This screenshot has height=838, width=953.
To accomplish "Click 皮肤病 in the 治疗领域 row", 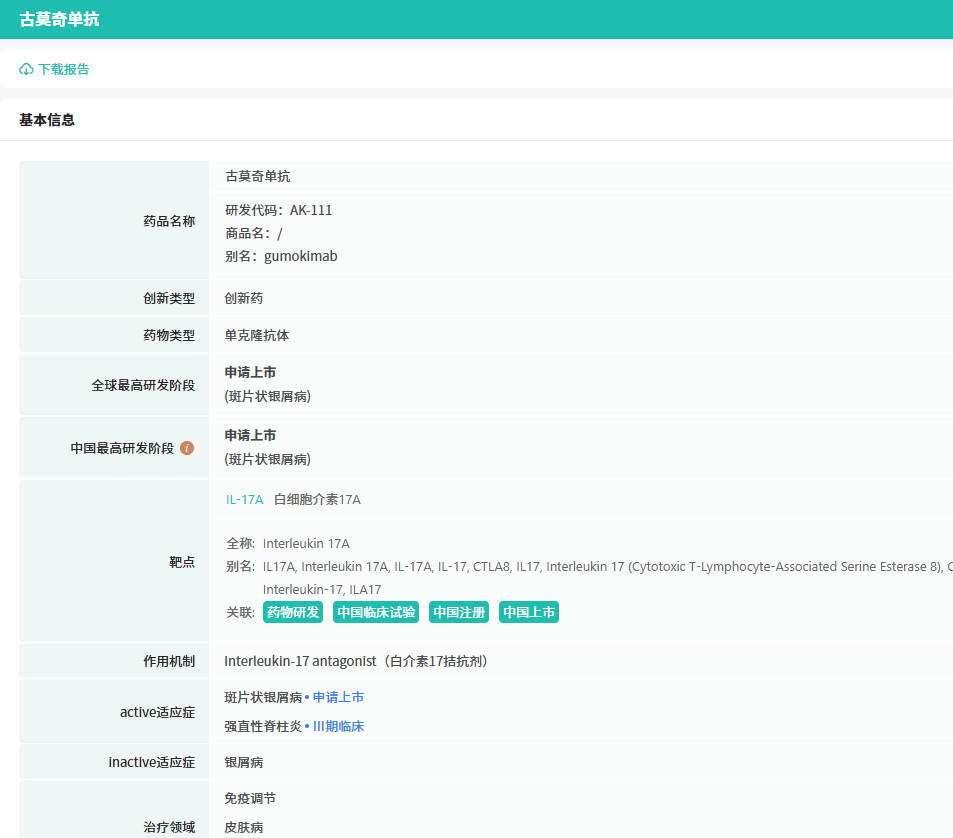I will pos(244,827).
